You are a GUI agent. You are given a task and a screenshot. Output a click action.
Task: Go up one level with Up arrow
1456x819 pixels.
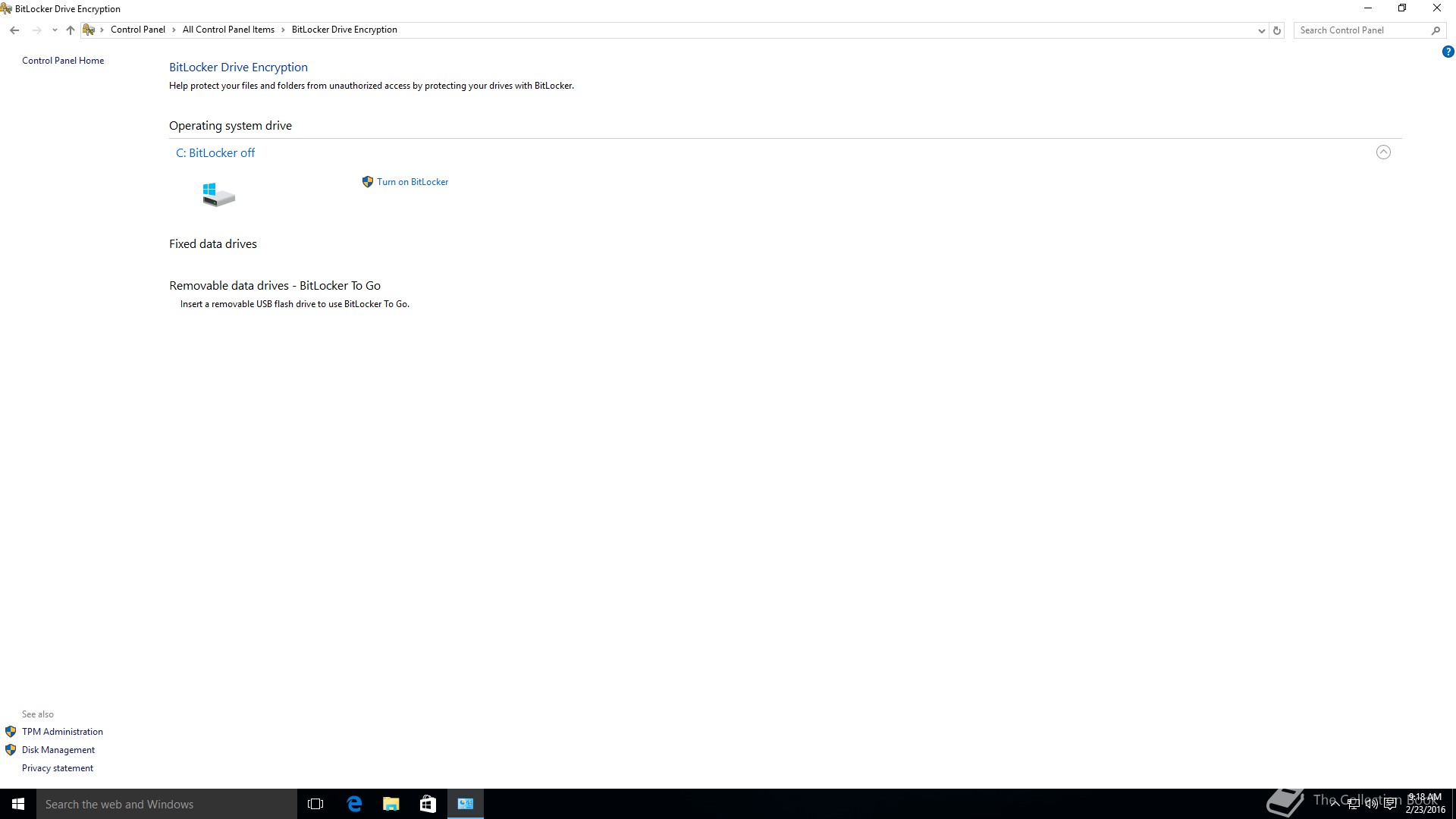[70, 30]
